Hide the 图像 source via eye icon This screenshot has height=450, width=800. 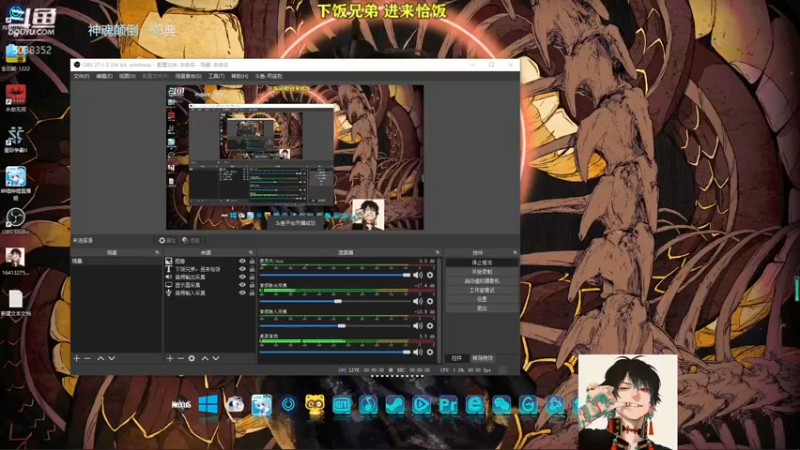point(242,261)
